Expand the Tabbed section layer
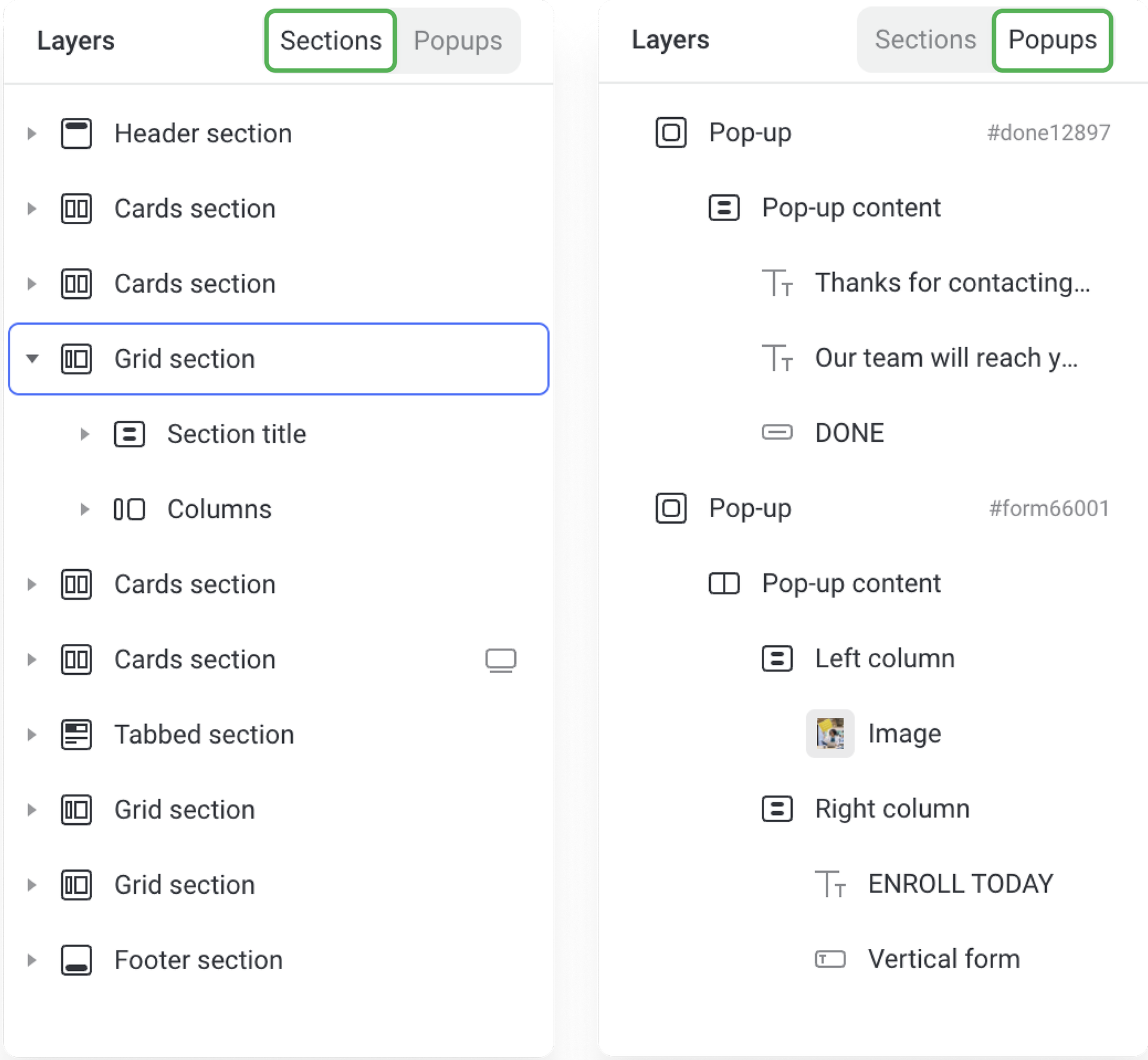Image resolution: width=1148 pixels, height=1060 pixels. 32,735
